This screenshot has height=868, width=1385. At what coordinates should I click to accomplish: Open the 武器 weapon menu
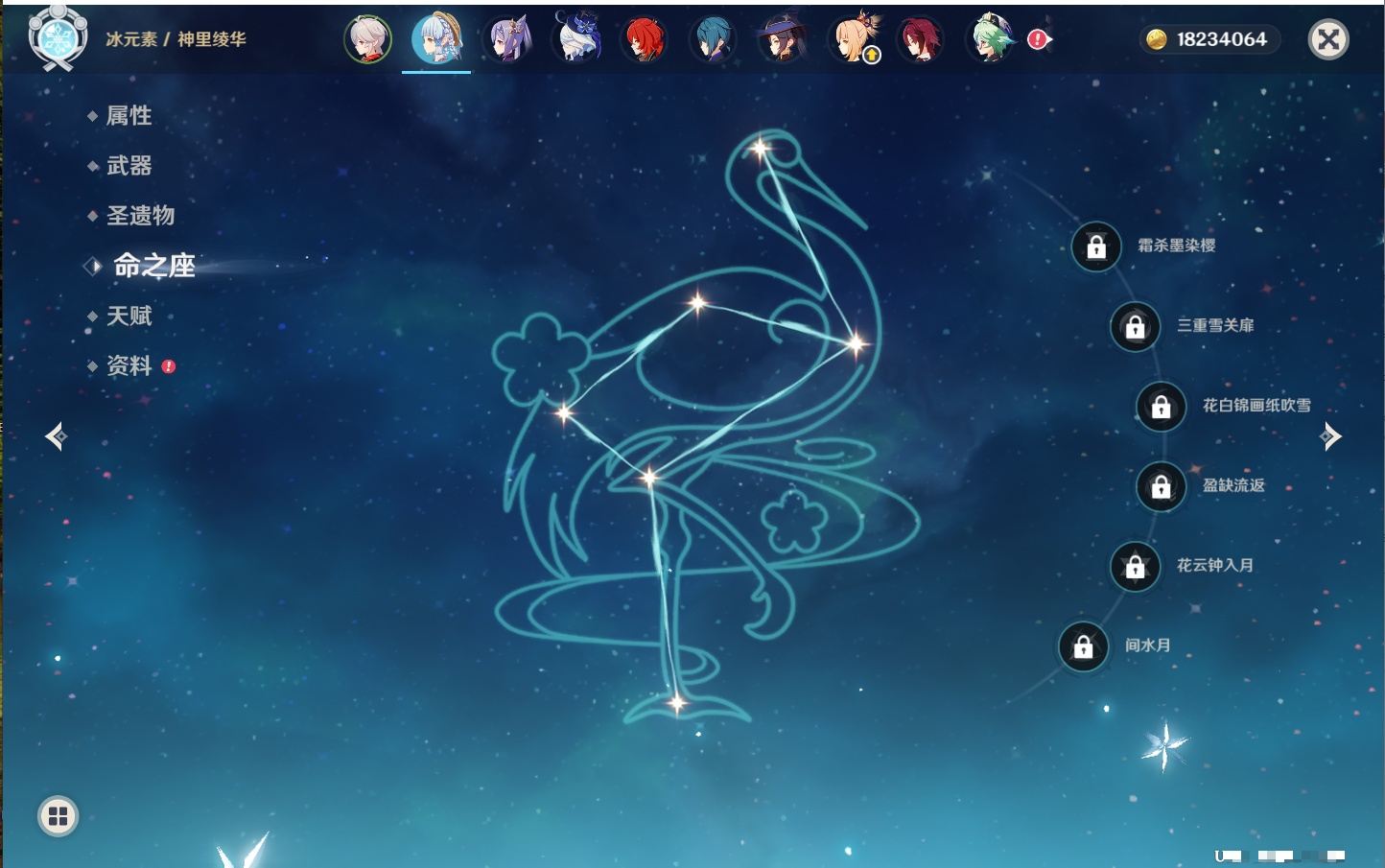pyautogui.click(x=129, y=166)
